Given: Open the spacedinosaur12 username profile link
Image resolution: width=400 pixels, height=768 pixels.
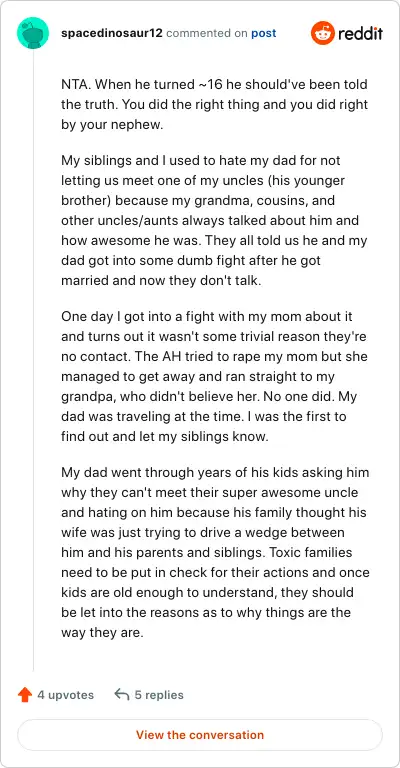Looking at the screenshot, I should click(x=112, y=33).
